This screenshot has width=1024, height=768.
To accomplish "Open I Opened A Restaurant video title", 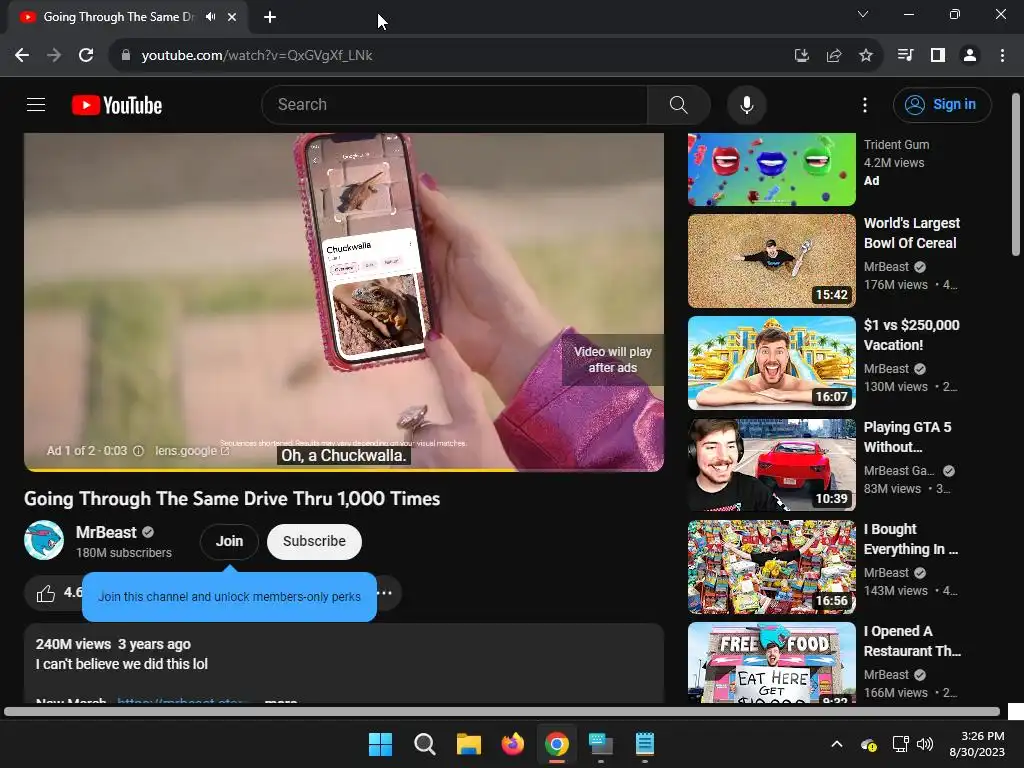I will (912, 641).
